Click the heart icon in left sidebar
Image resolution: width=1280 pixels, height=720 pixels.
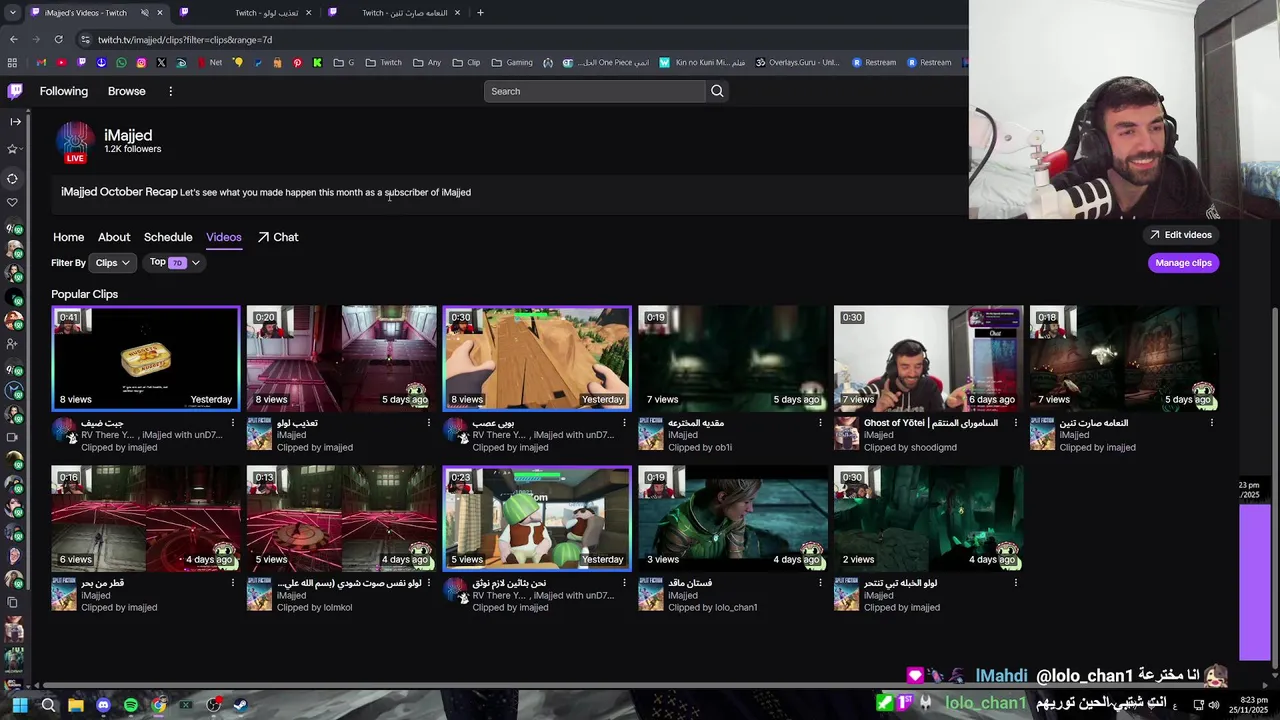tap(13, 203)
